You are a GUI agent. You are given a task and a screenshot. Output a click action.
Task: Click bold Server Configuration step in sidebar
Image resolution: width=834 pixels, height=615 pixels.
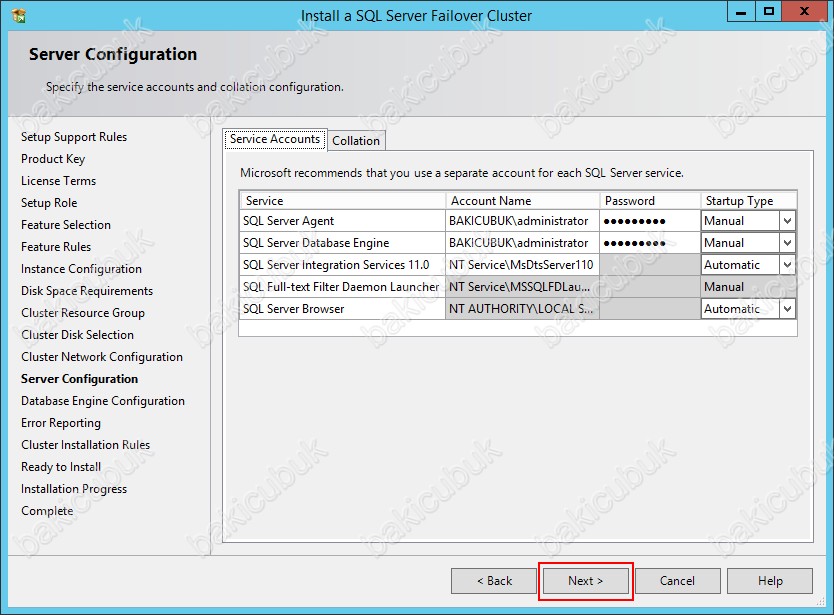[79, 379]
